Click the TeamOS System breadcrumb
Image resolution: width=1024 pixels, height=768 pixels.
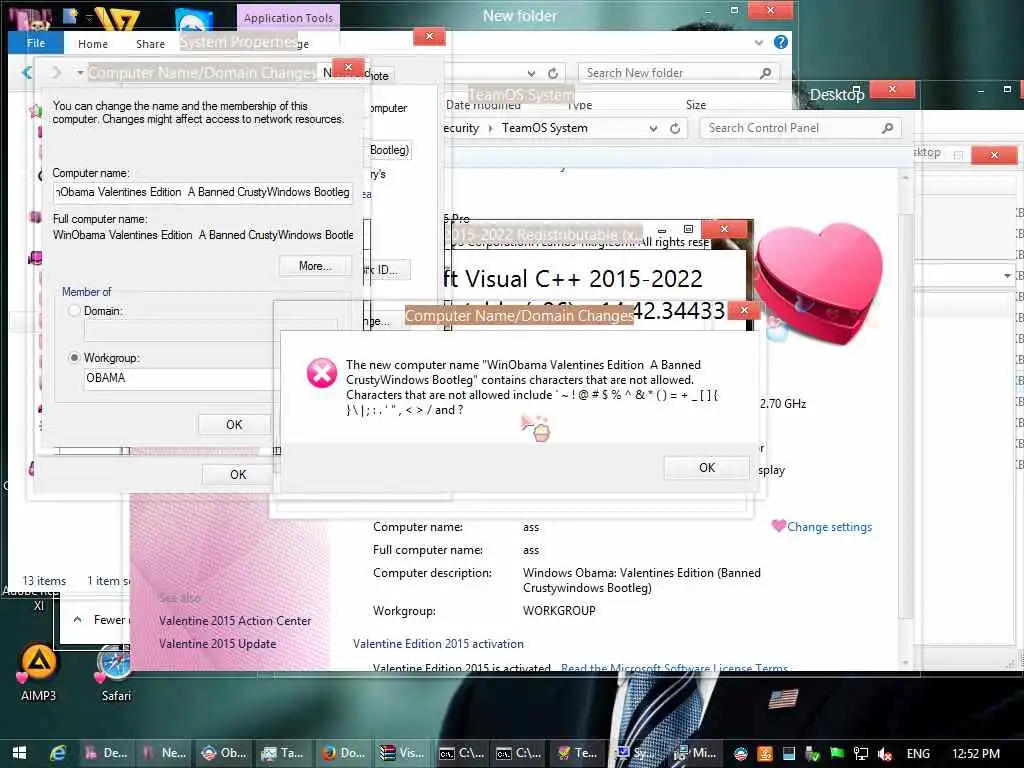[545, 128]
